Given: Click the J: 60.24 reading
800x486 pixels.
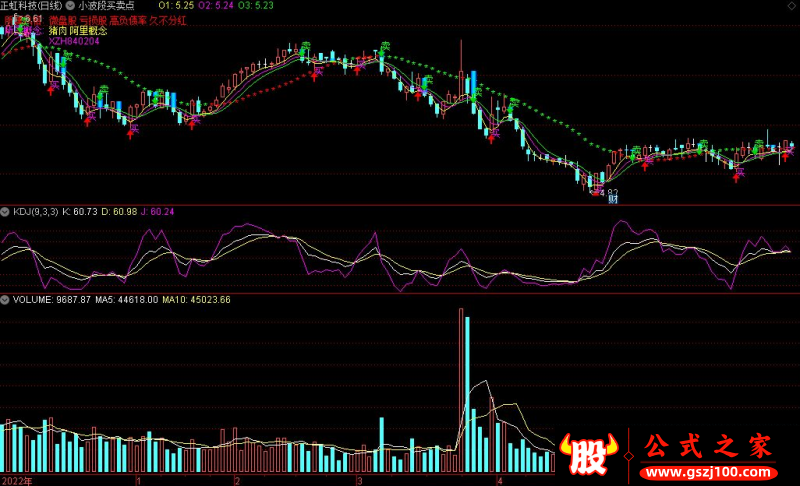Looking at the screenshot, I should point(157,212).
